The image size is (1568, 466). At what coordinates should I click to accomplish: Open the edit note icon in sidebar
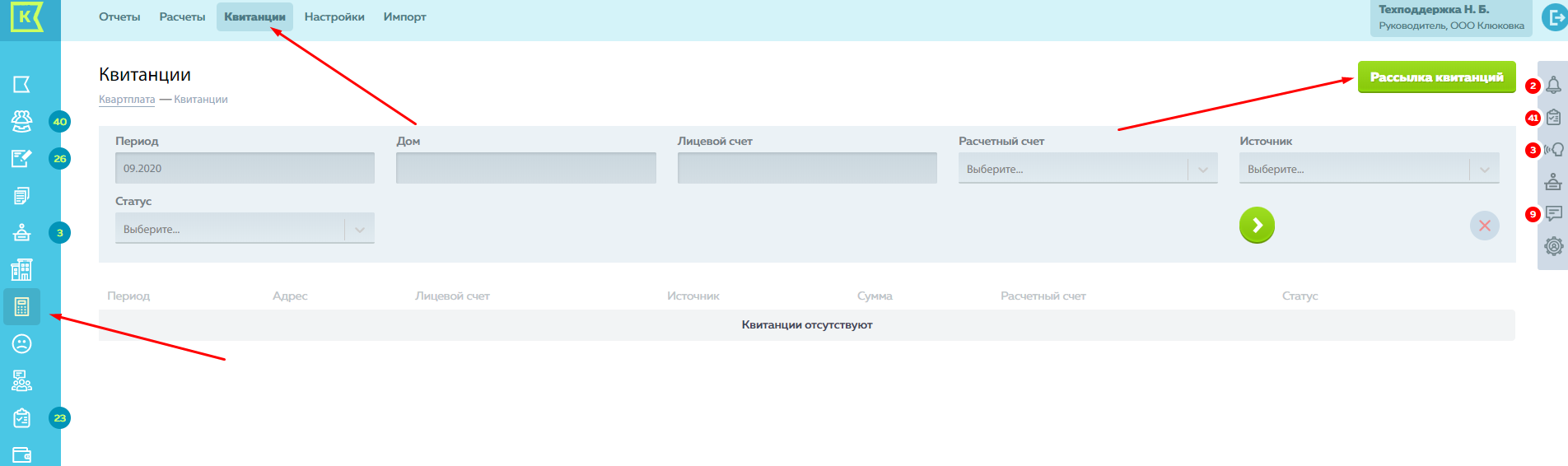click(x=22, y=159)
